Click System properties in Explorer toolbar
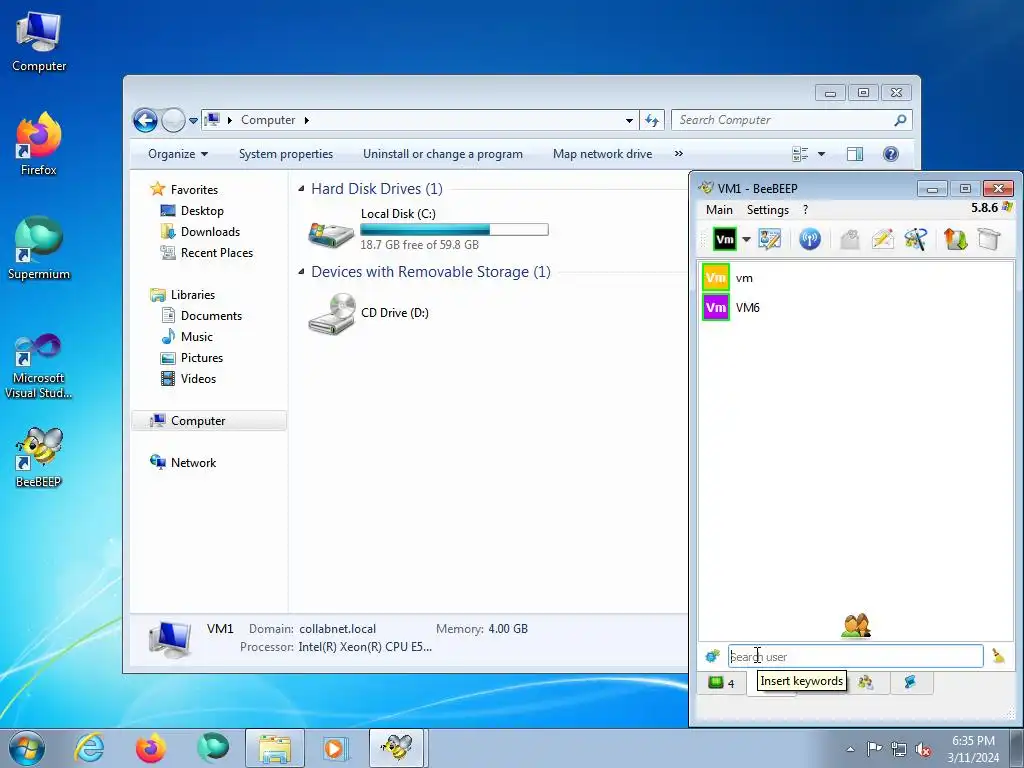 (x=286, y=154)
